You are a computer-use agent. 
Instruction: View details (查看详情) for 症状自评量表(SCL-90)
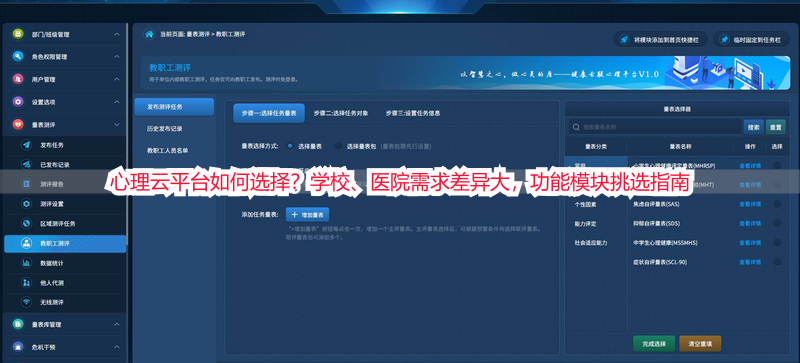pos(750,262)
